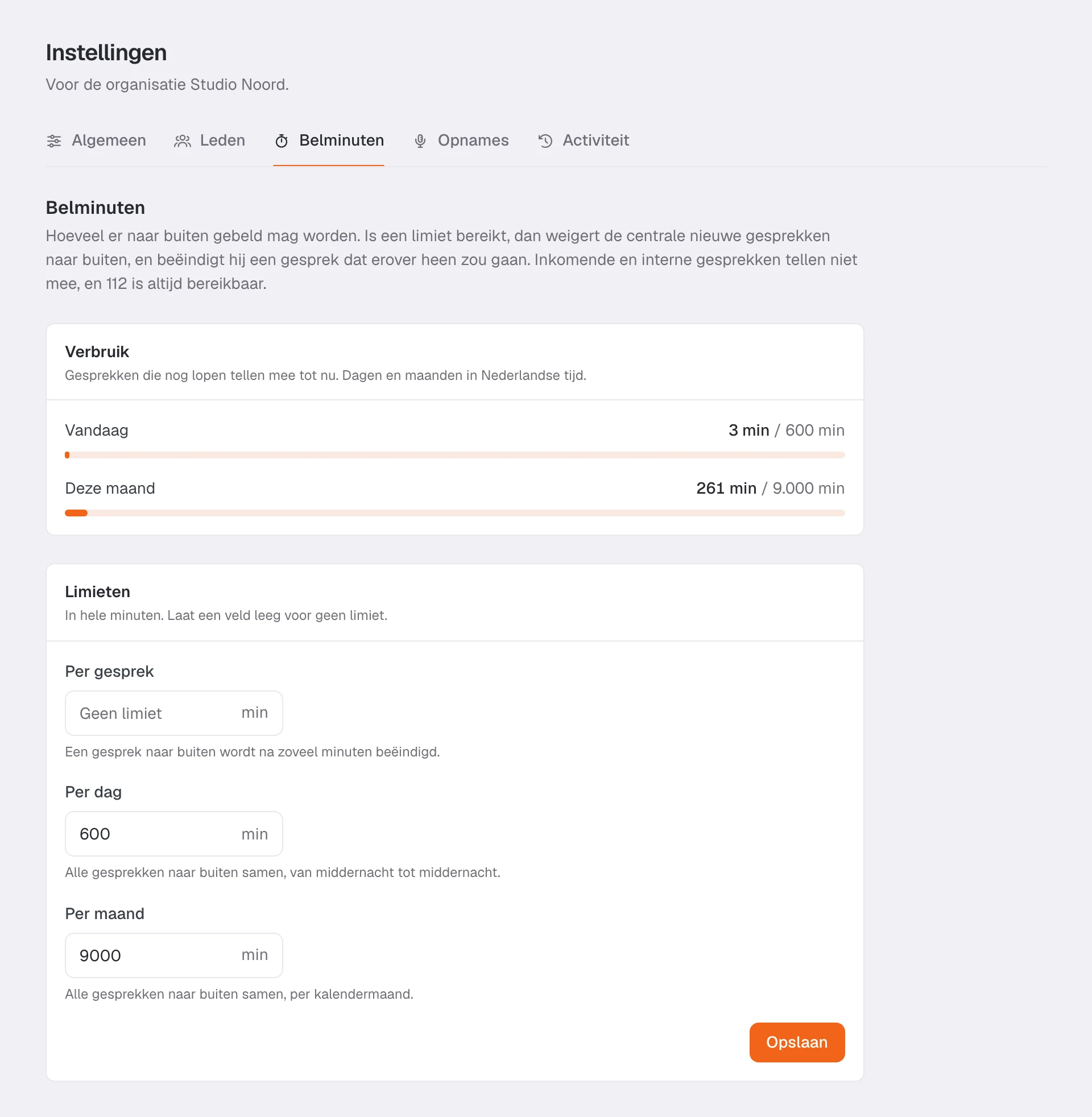
Task: Edit the Per maand field showing 9000
Action: point(174,955)
